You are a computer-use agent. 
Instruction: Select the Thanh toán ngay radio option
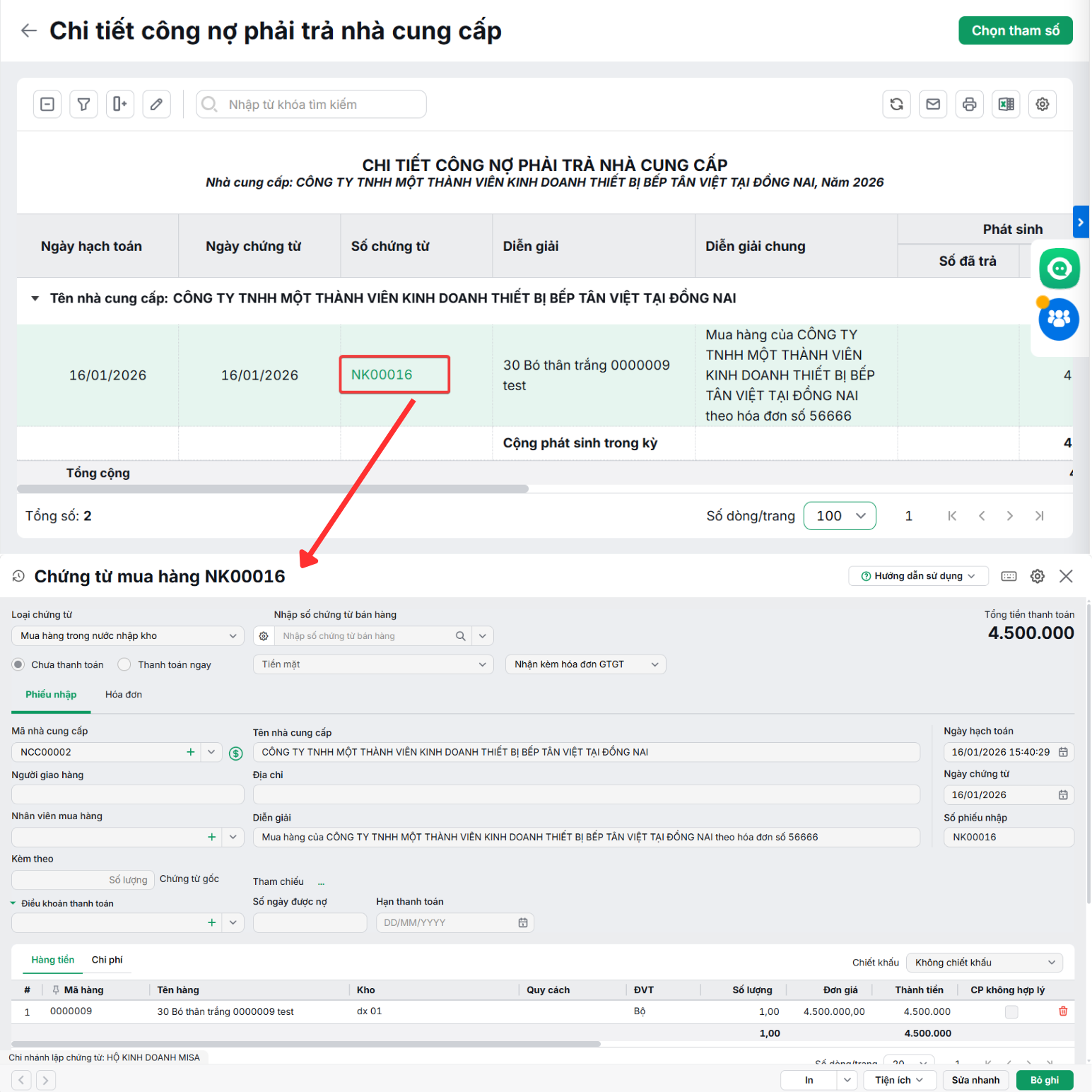coord(124,664)
